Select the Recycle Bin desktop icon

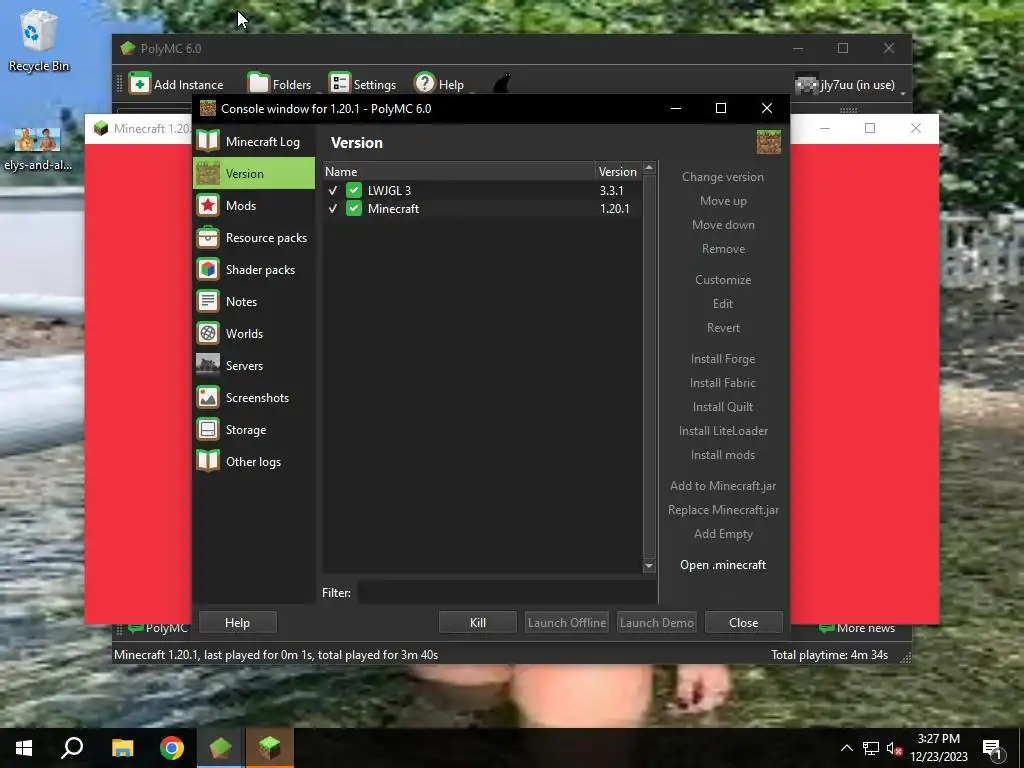point(39,42)
